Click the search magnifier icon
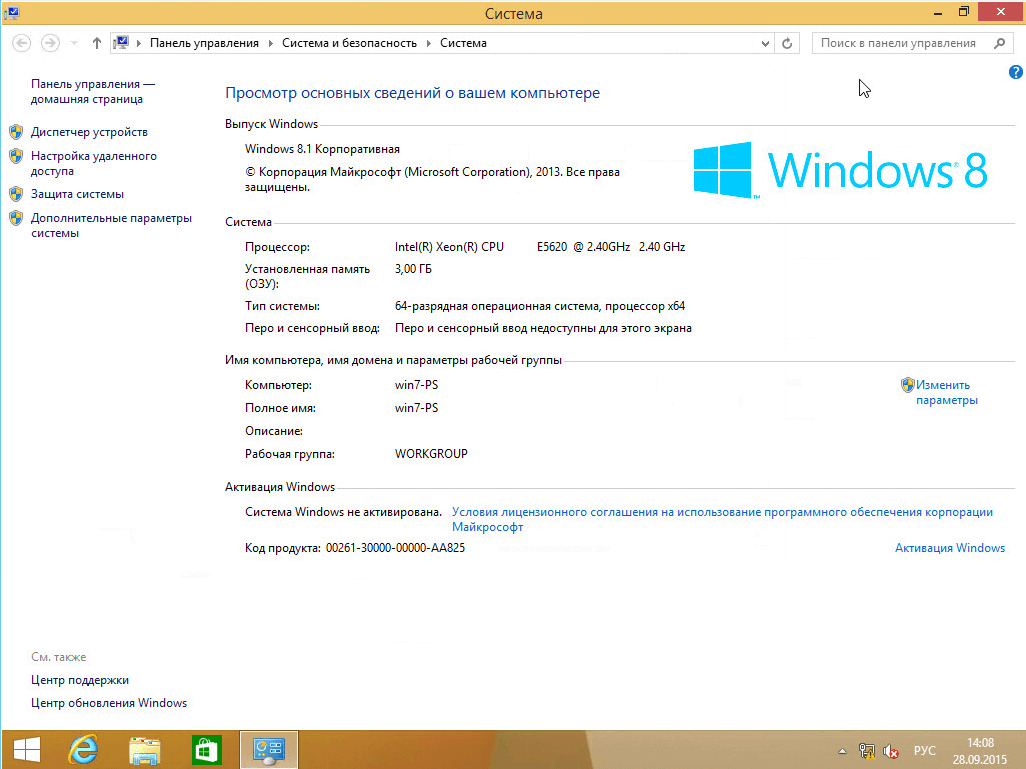Image resolution: width=1026 pixels, height=769 pixels. coord(999,43)
